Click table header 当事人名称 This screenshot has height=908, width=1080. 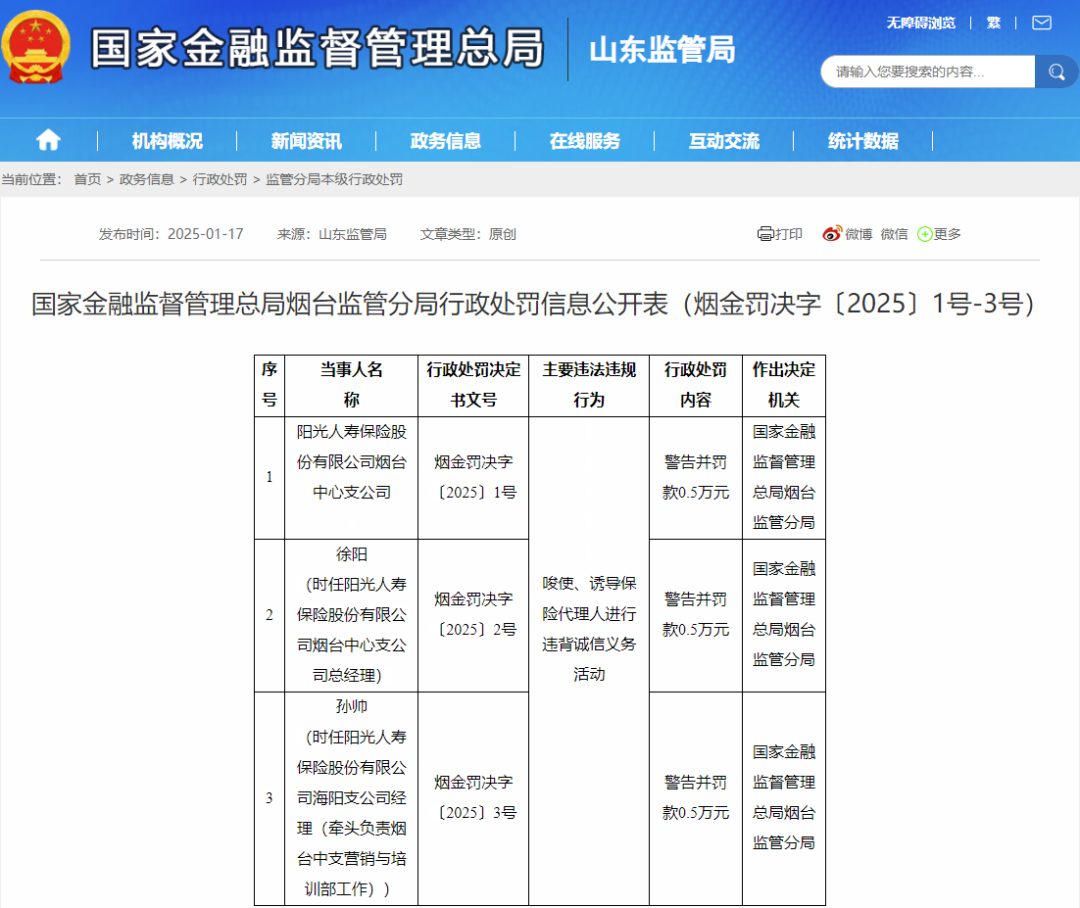pyautogui.click(x=351, y=385)
